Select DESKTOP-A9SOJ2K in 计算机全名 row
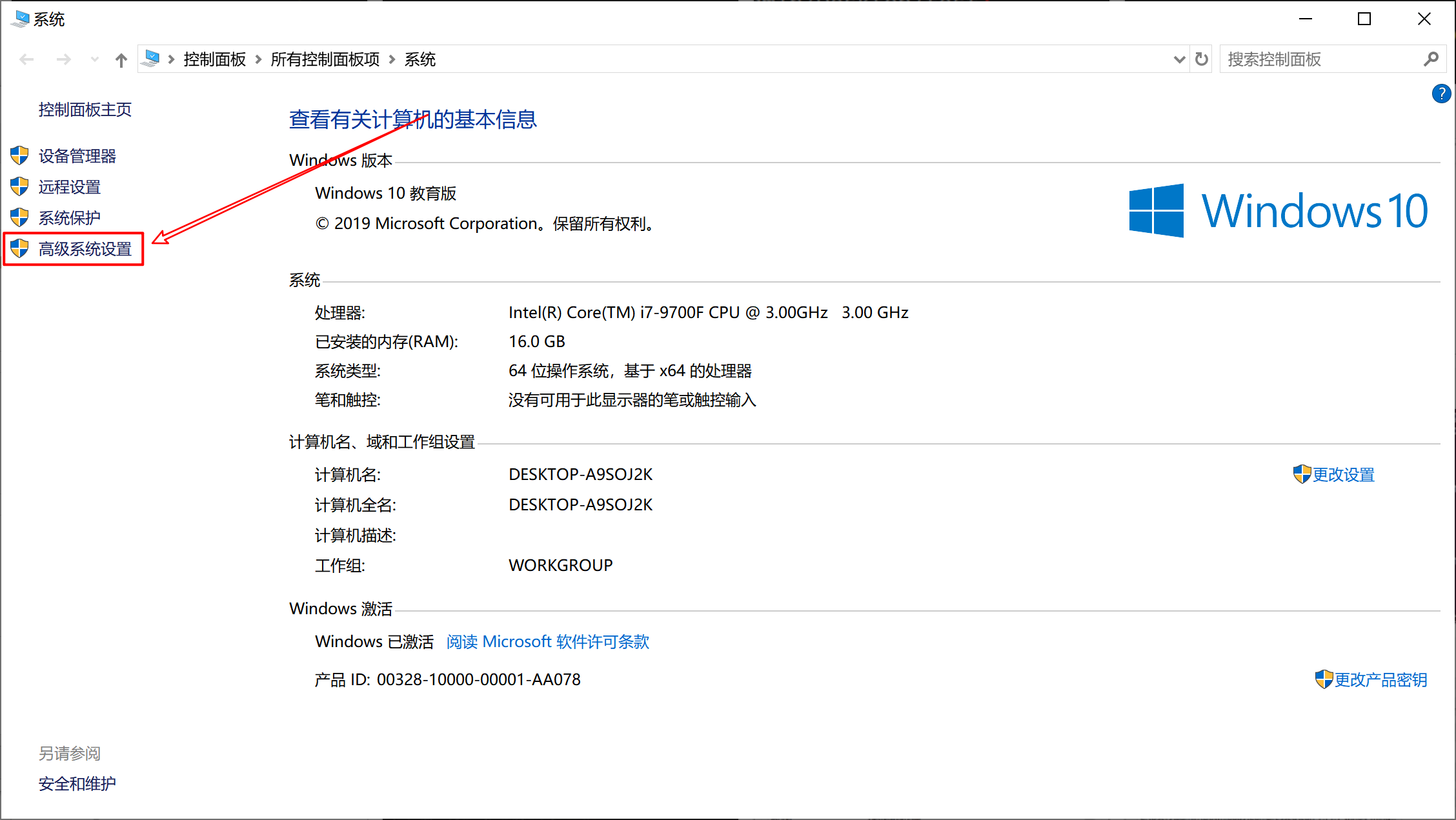This screenshot has width=1456, height=820. point(581,505)
